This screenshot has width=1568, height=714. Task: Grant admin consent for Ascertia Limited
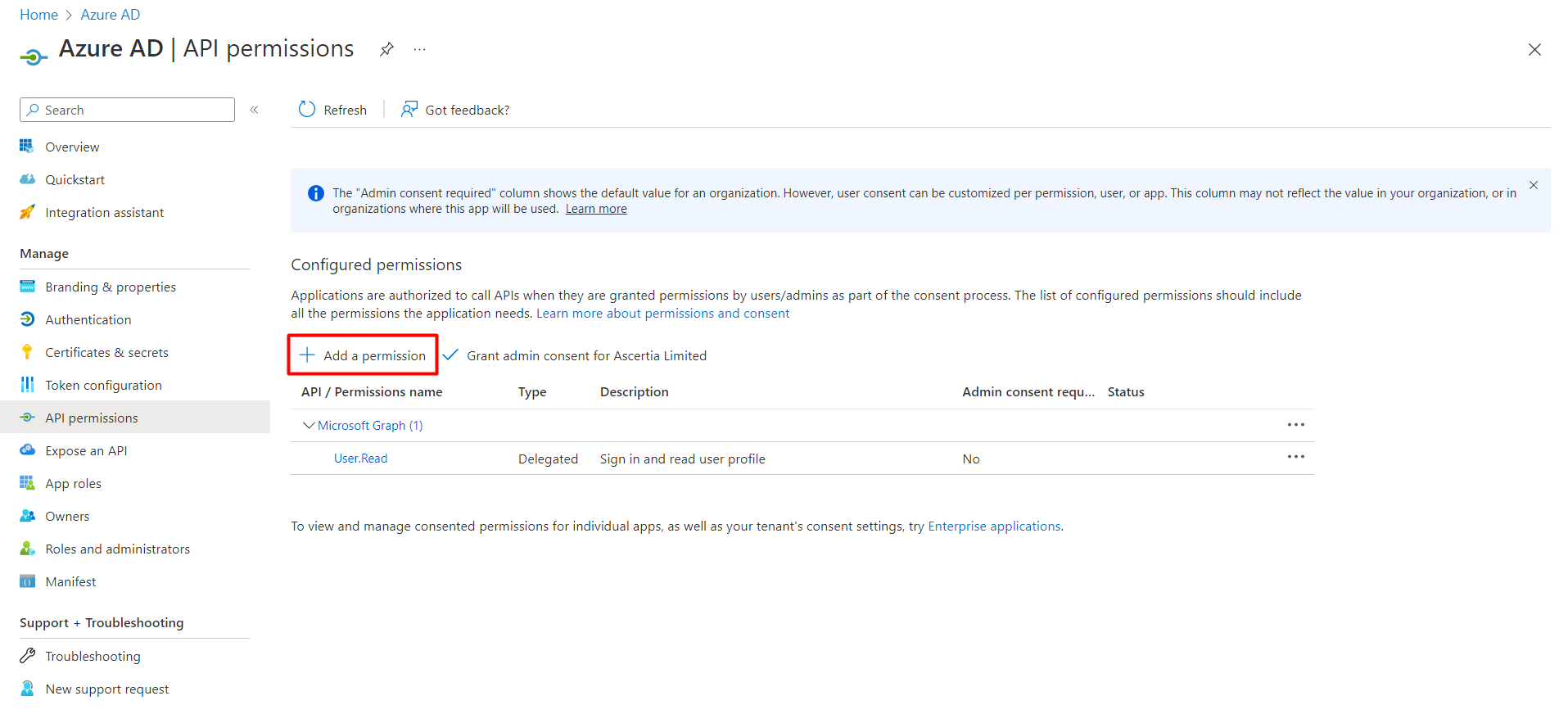575,355
